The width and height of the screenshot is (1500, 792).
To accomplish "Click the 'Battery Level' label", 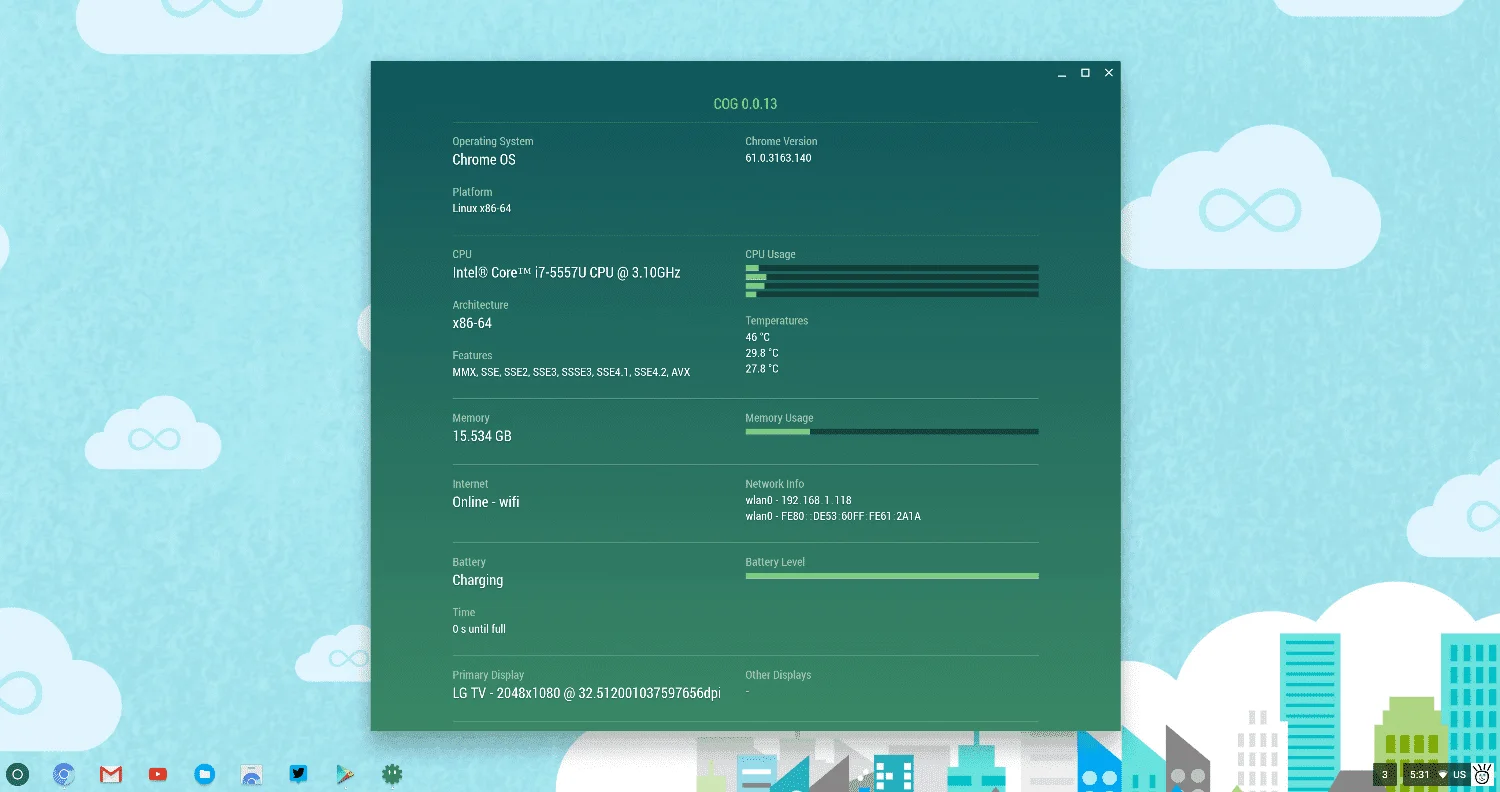I will click(775, 563).
